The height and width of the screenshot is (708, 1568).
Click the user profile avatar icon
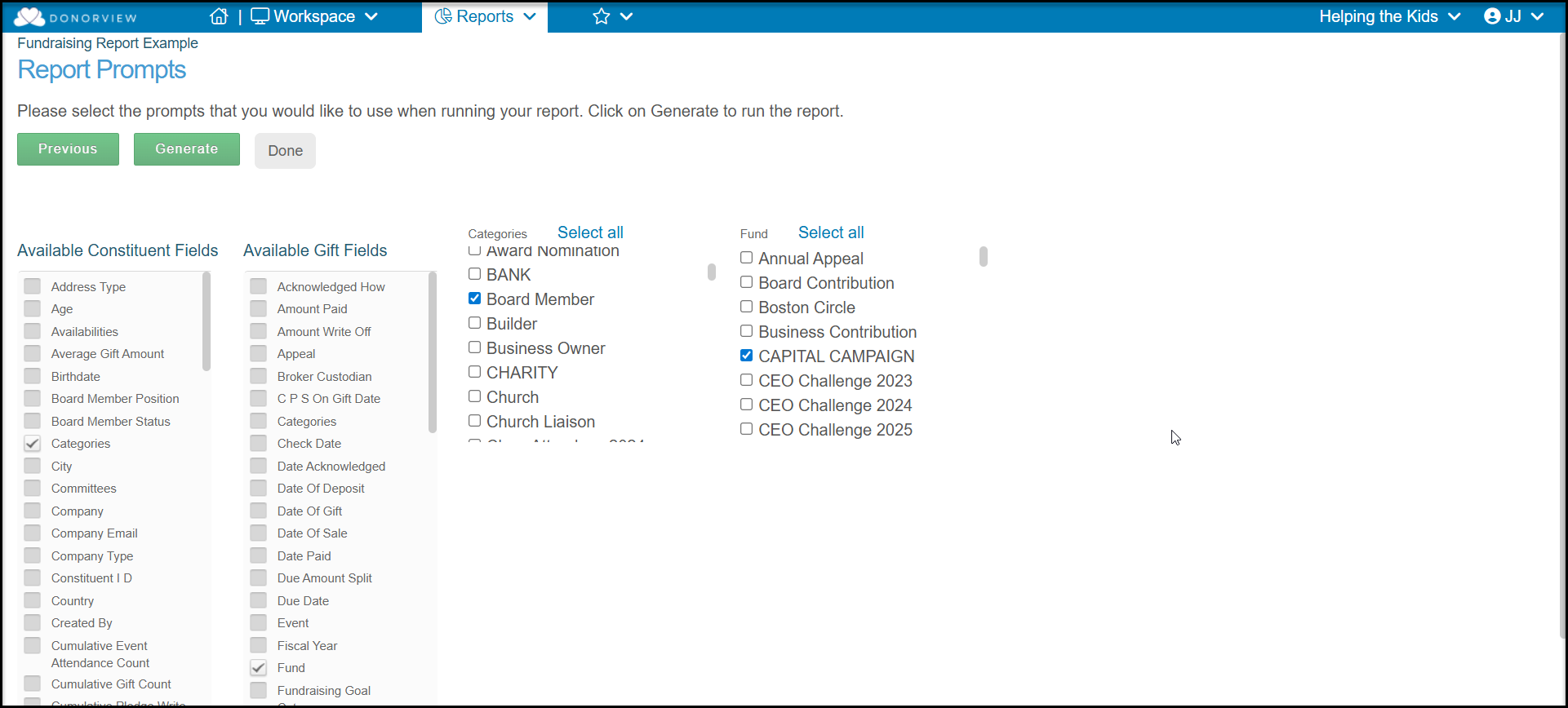click(x=1492, y=16)
